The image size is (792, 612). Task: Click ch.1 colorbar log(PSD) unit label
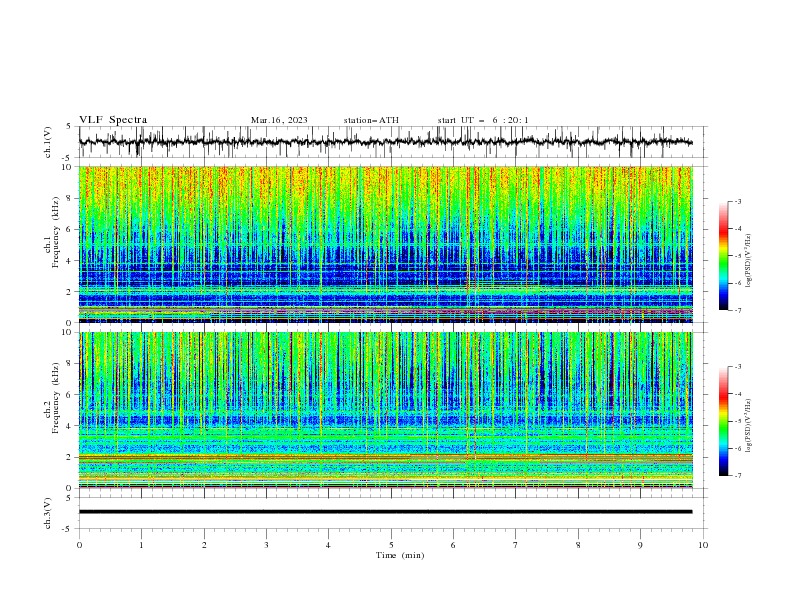(749, 261)
